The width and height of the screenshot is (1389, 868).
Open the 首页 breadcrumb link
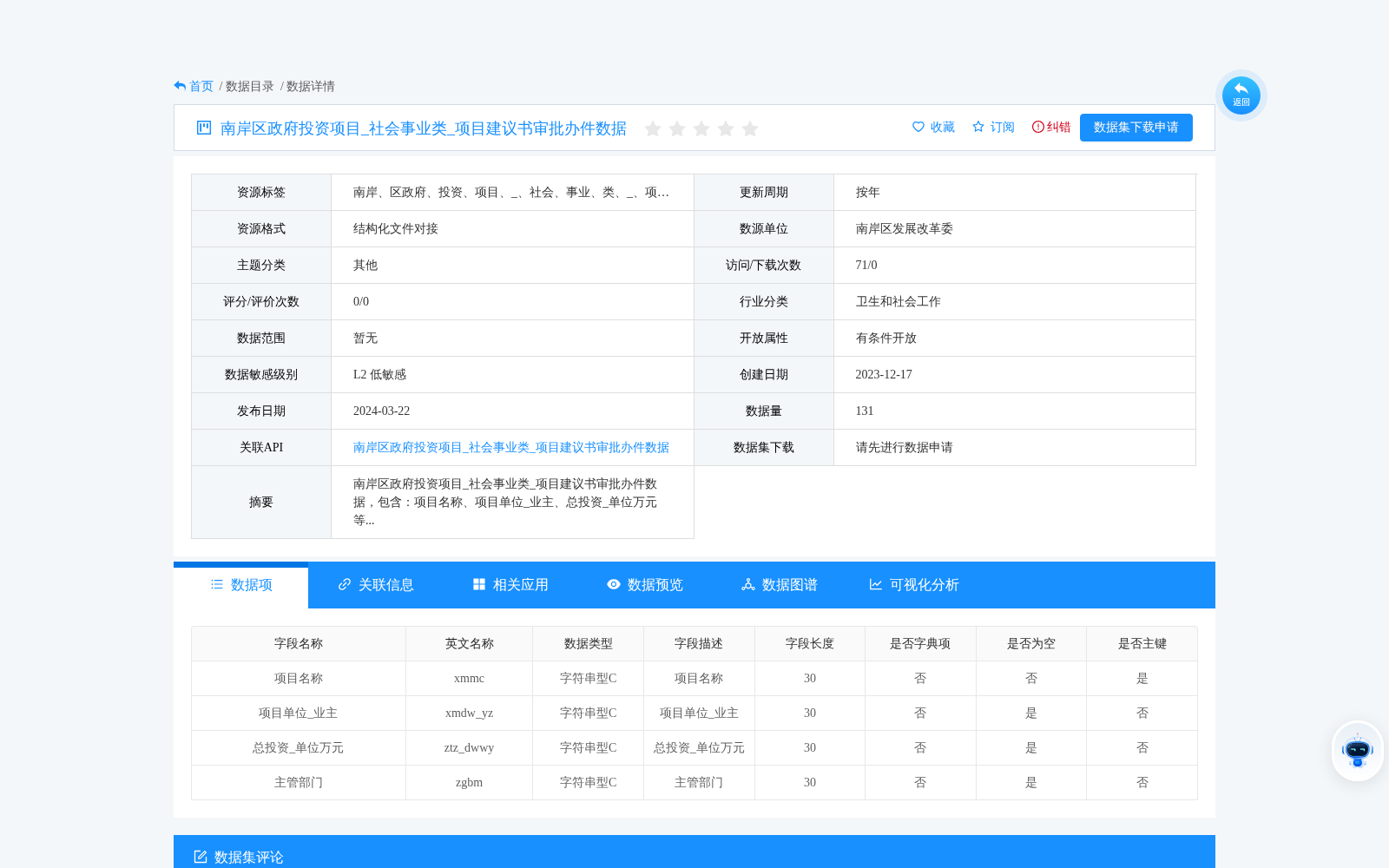click(201, 86)
